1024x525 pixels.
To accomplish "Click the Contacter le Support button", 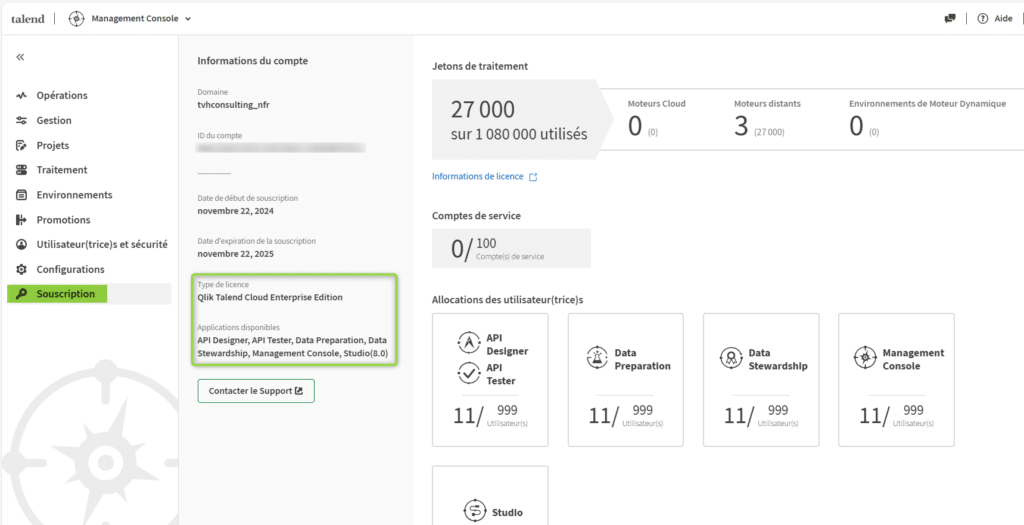I will pos(256,390).
